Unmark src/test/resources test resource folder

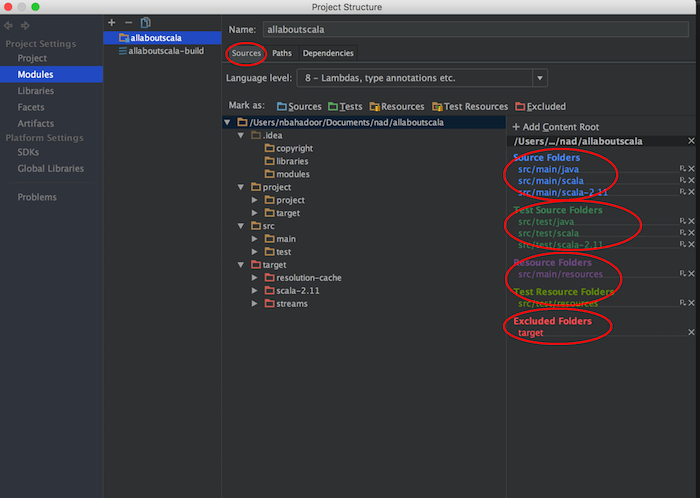tap(692, 303)
